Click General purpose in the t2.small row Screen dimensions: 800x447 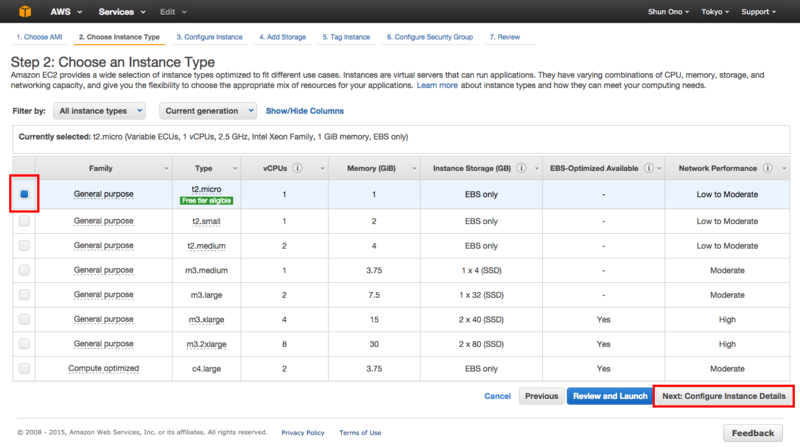click(104, 221)
